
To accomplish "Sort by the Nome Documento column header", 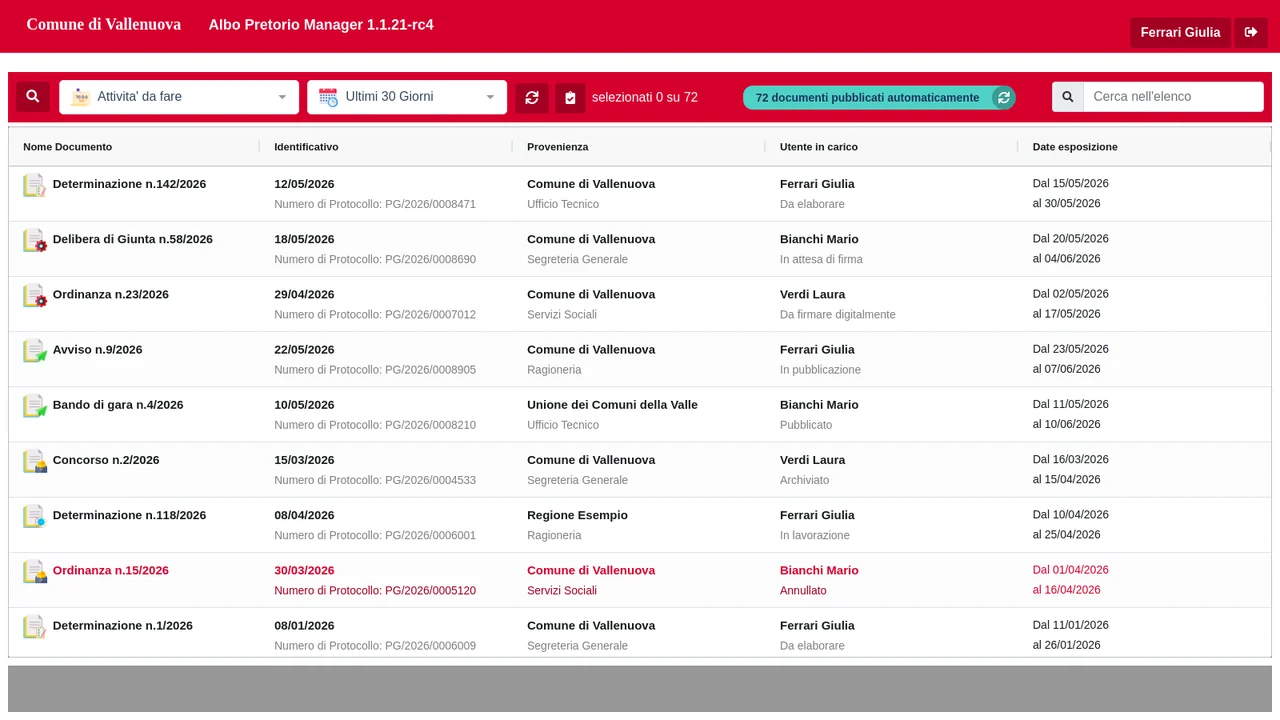I will coord(68,147).
